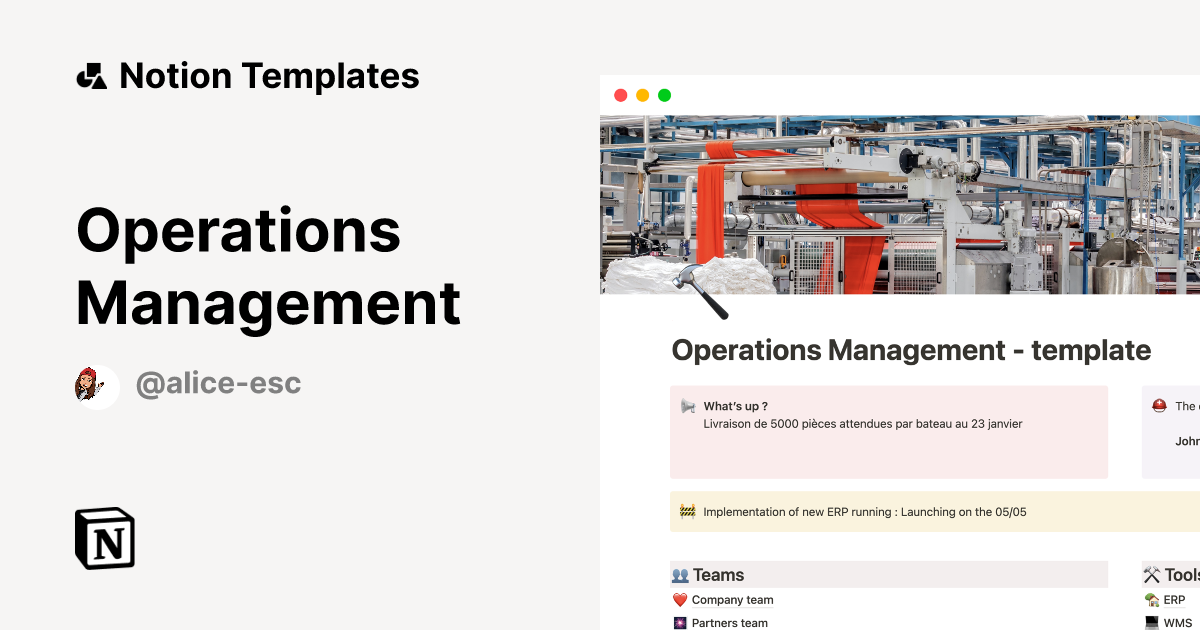Select the Operations Management - template page title
The width and height of the screenshot is (1200, 630).
tap(910, 350)
